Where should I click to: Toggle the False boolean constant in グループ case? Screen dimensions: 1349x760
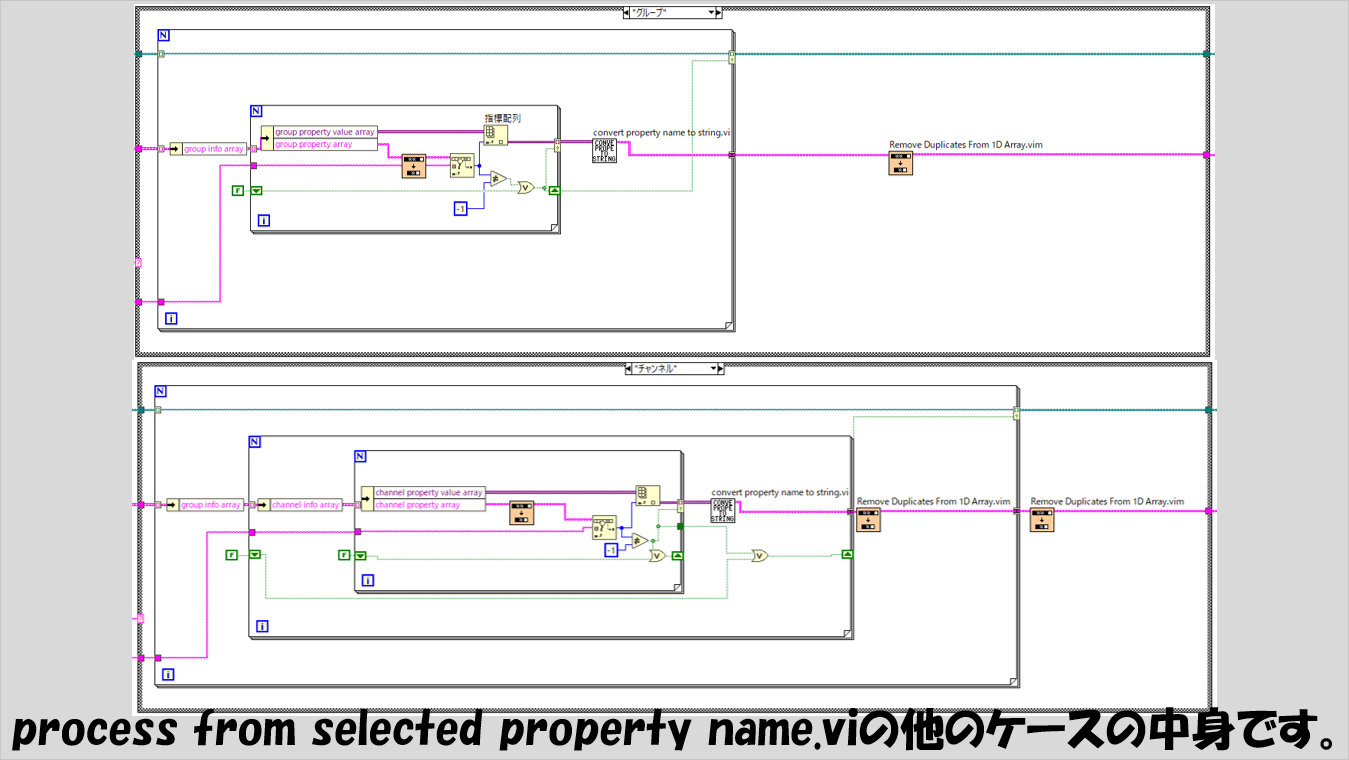[x=238, y=190]
